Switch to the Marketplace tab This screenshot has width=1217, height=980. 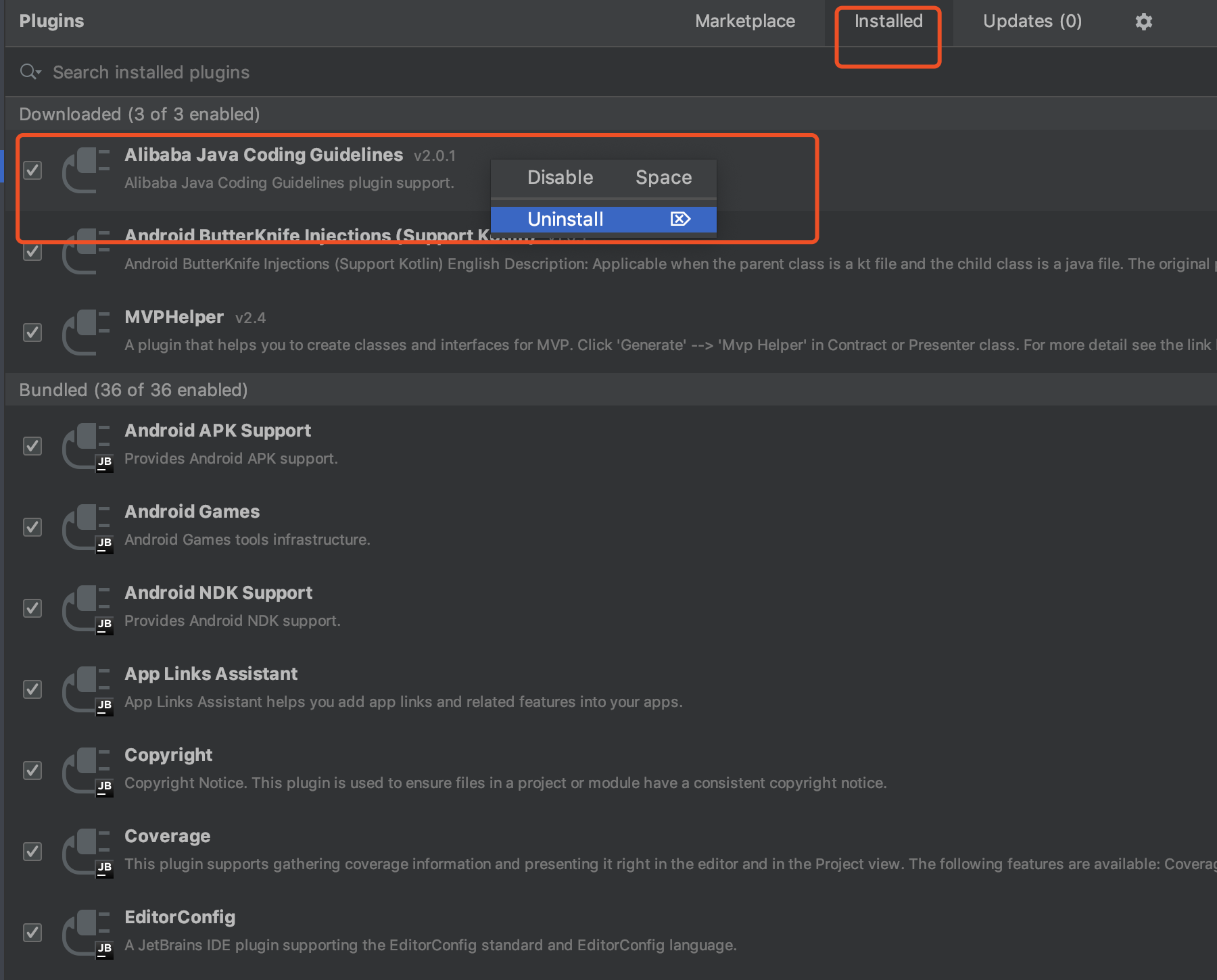[744, 21]
